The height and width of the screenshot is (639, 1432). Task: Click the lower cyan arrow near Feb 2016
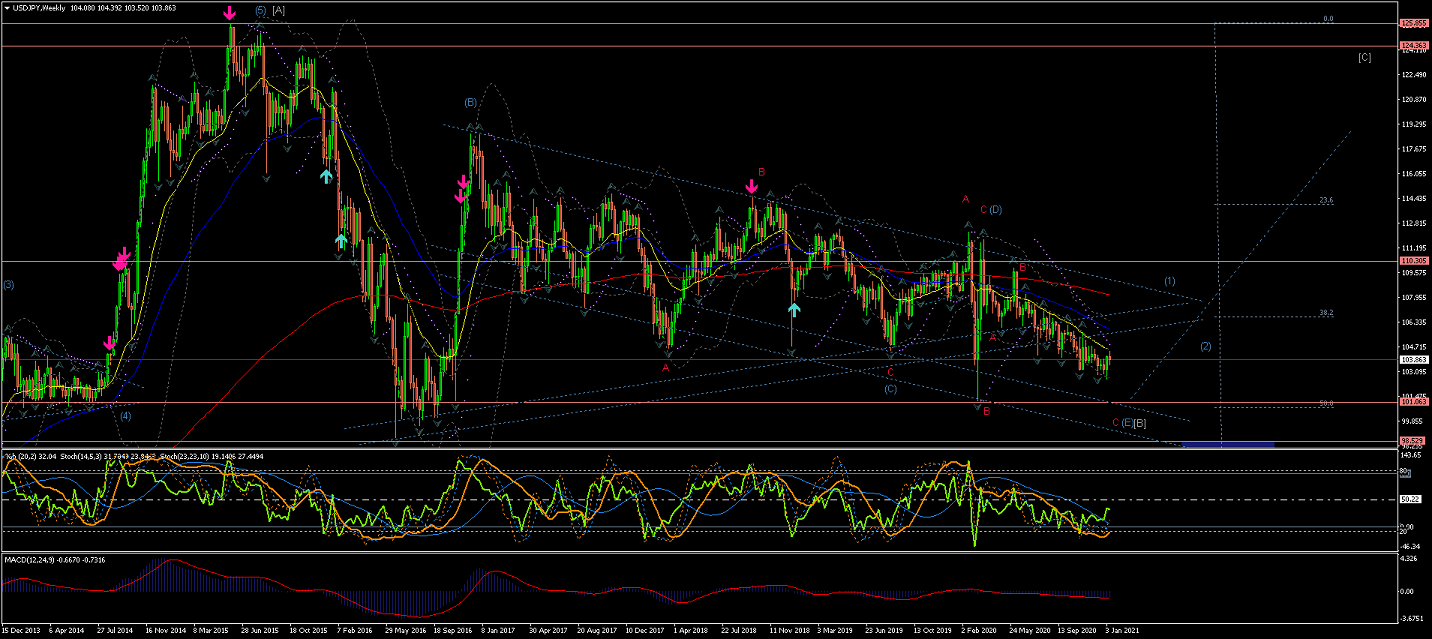click(x=341, y=240)
